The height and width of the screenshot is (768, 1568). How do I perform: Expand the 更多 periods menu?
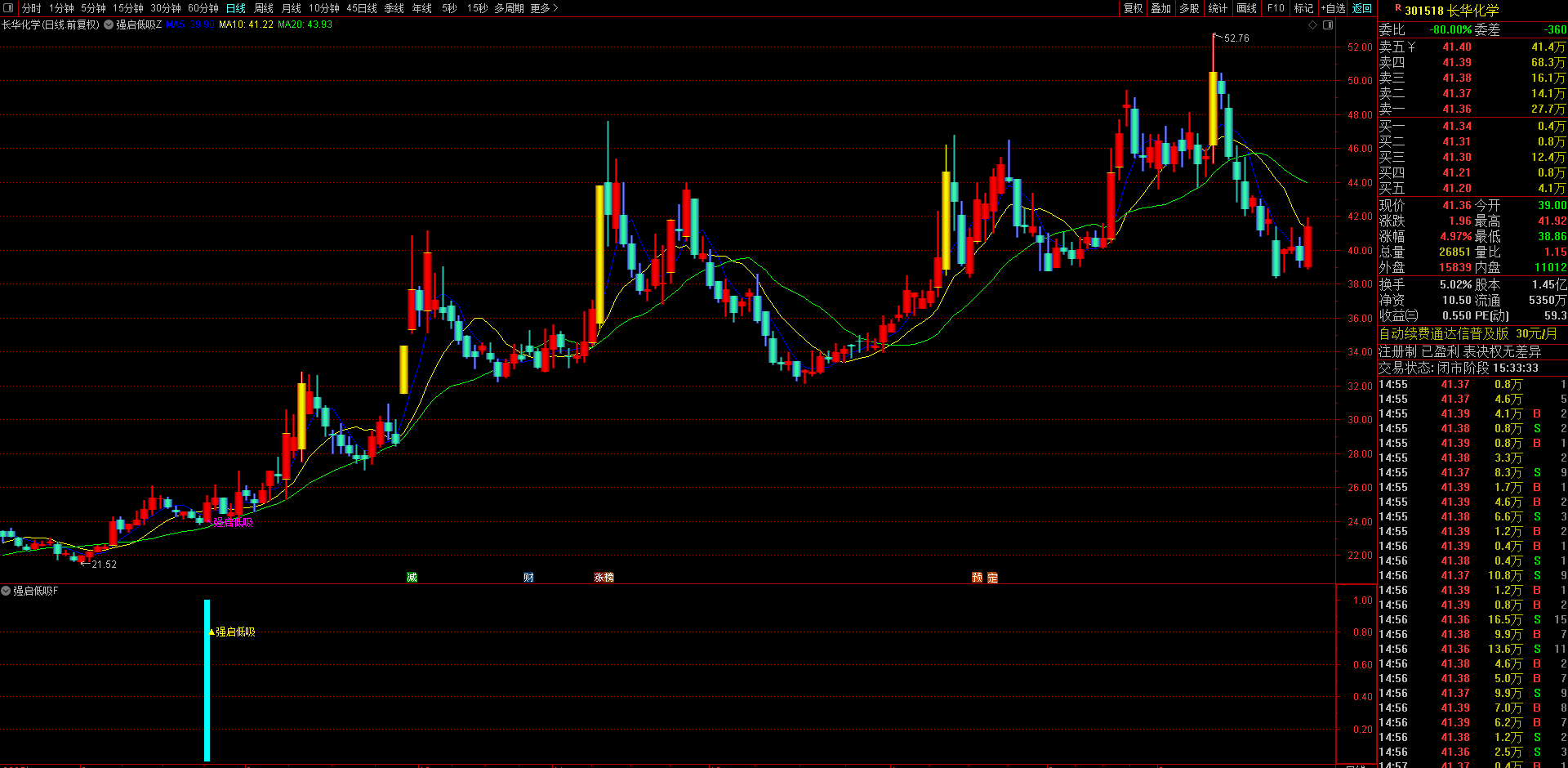point(545,8)
